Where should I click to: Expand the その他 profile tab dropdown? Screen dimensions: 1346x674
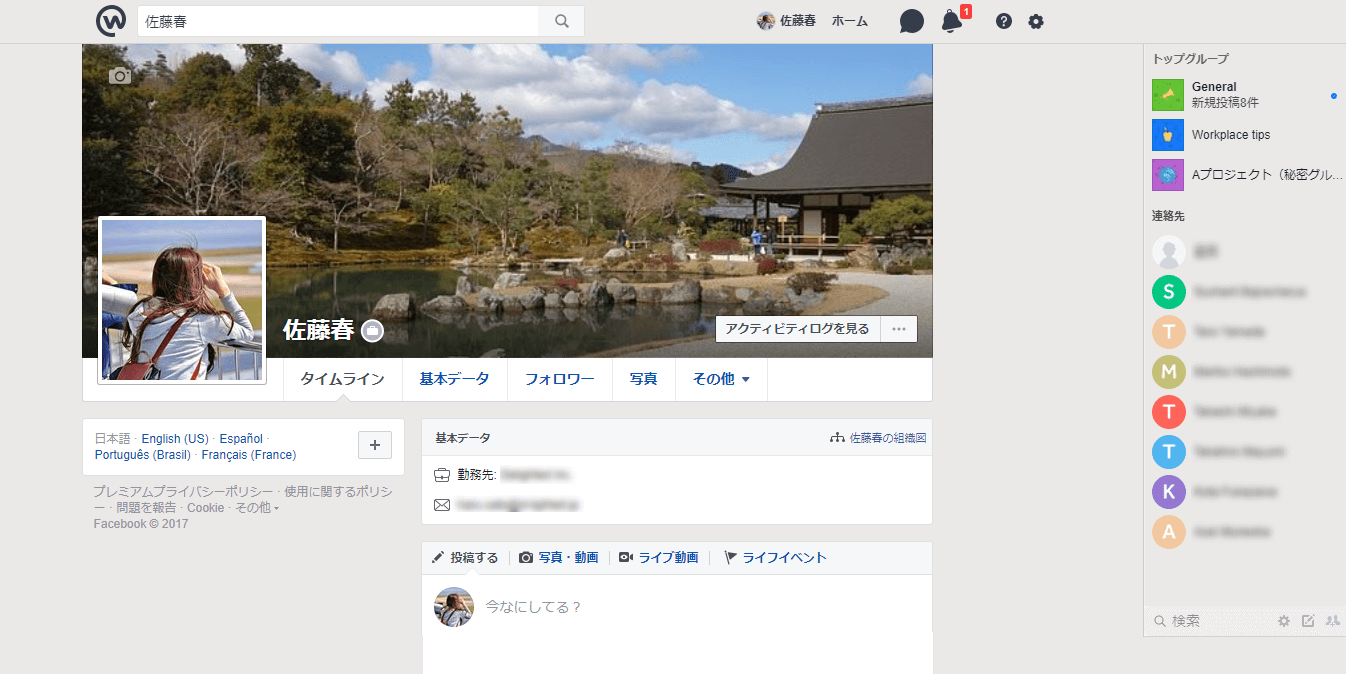tap(721, 379)
